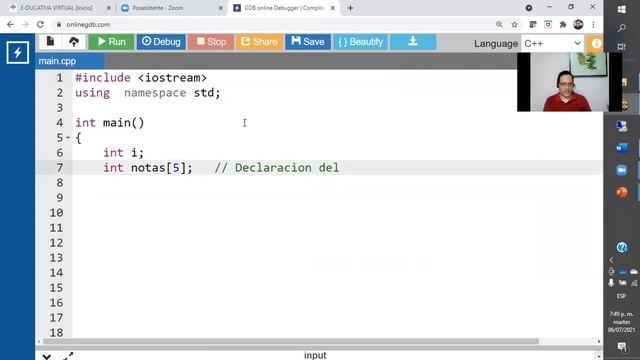Run the program

coord(111,42)
